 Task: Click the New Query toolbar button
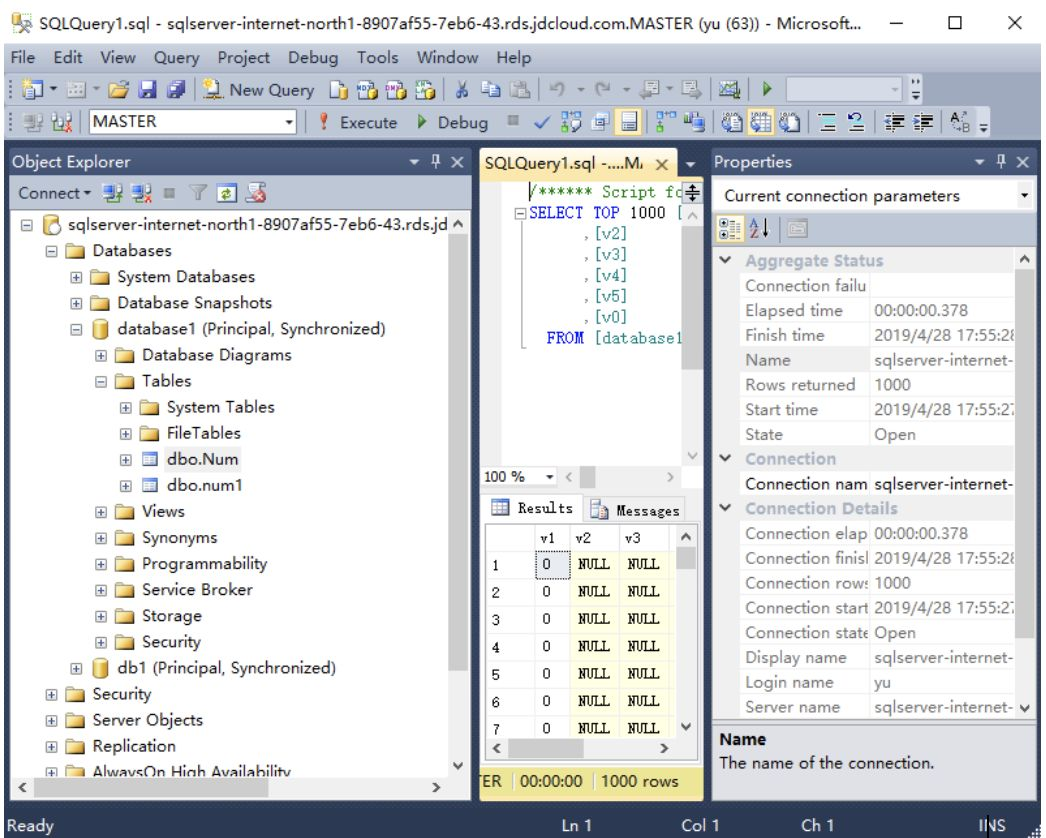click(258, 89)
